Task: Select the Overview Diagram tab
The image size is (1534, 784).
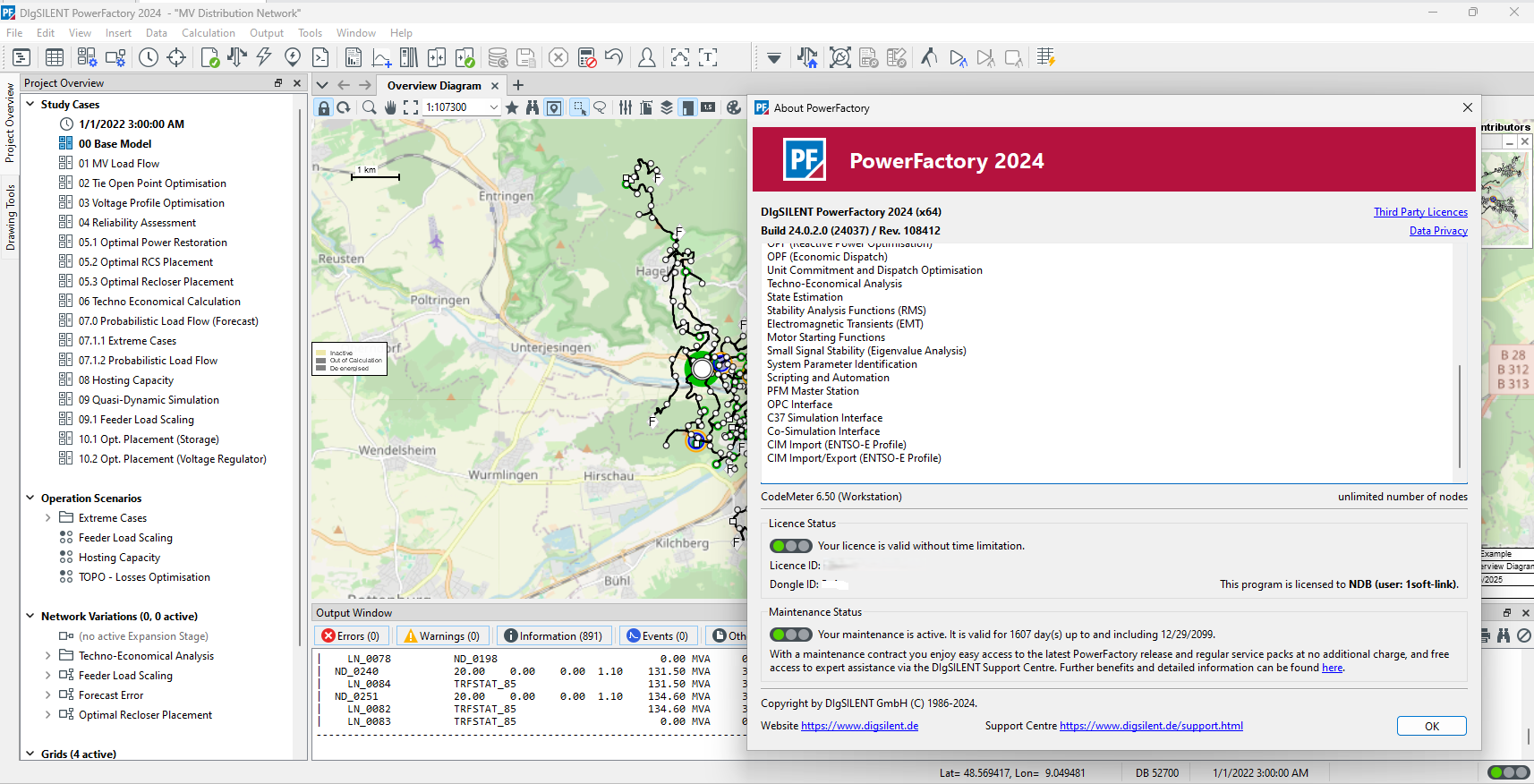Action: (434, 86)
